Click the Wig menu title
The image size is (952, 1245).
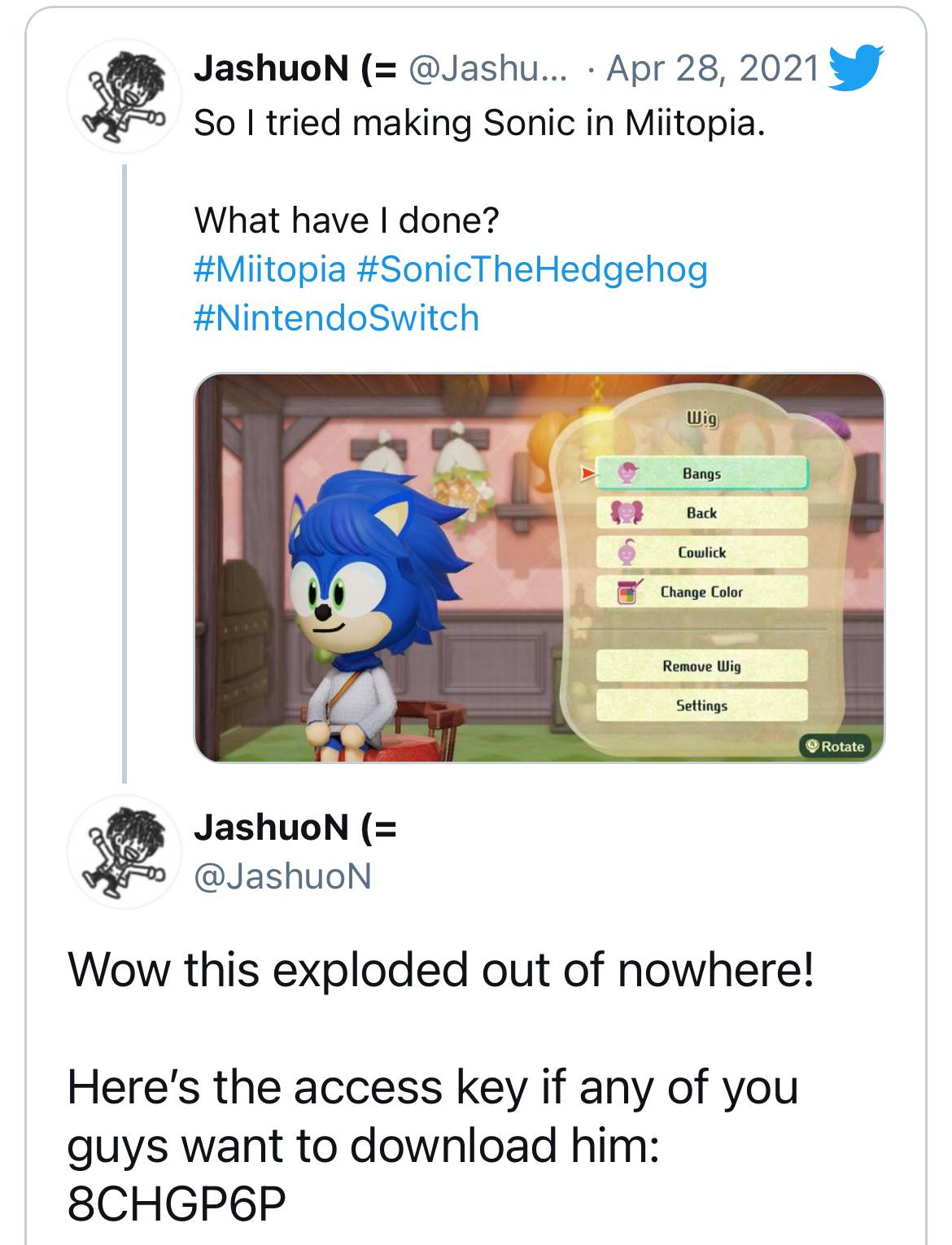click(x=702, y=418)
